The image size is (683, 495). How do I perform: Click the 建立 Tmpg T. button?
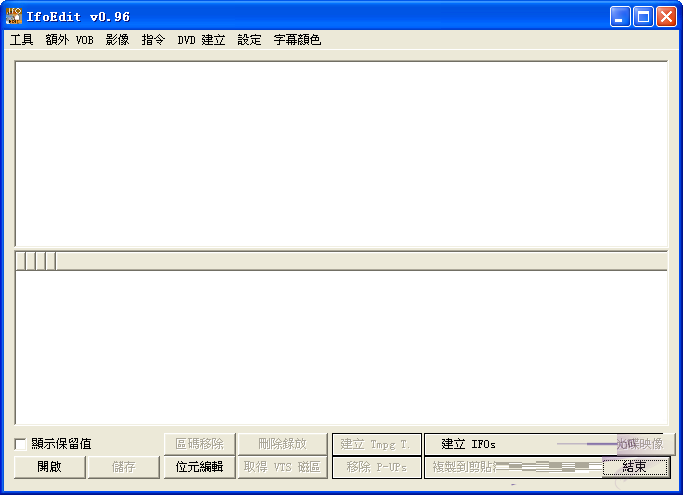(x=377, y=444)
